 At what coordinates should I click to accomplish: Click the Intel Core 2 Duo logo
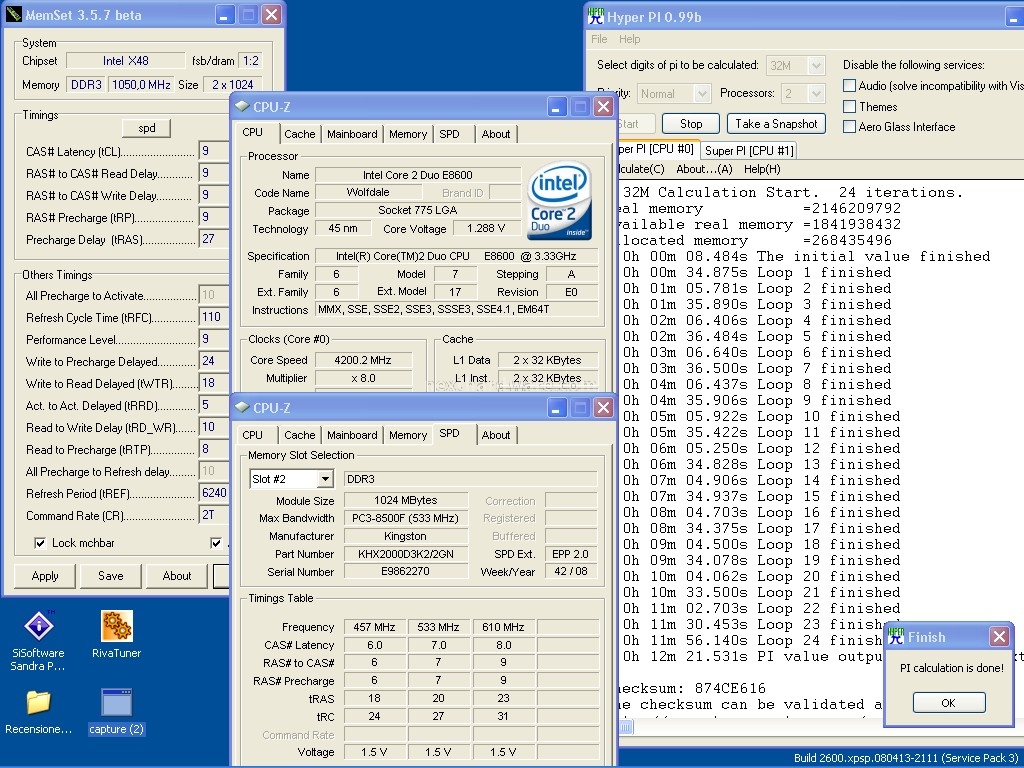559,200
